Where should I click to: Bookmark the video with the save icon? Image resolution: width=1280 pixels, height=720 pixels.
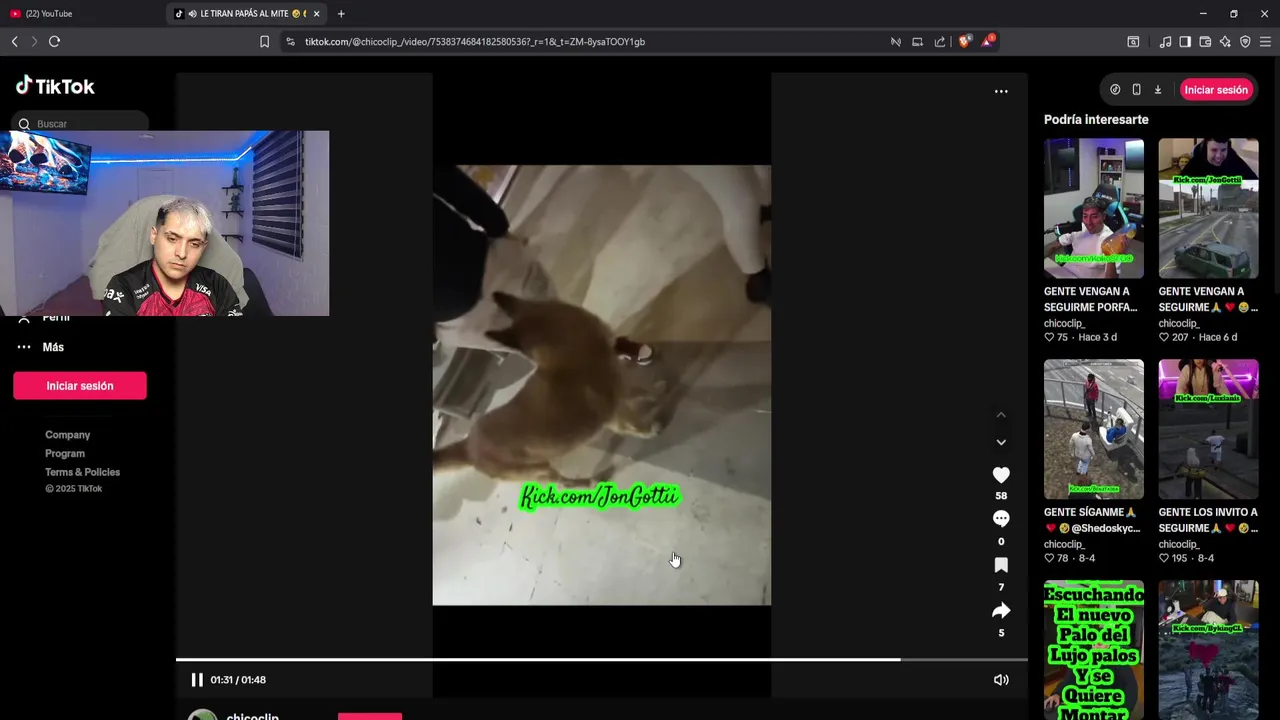(x=1001, y=565)
